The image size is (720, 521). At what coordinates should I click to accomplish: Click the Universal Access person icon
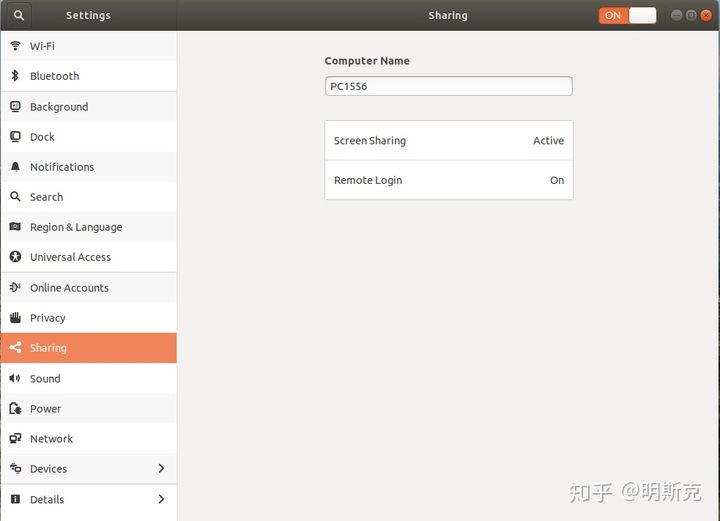point(15,257)
